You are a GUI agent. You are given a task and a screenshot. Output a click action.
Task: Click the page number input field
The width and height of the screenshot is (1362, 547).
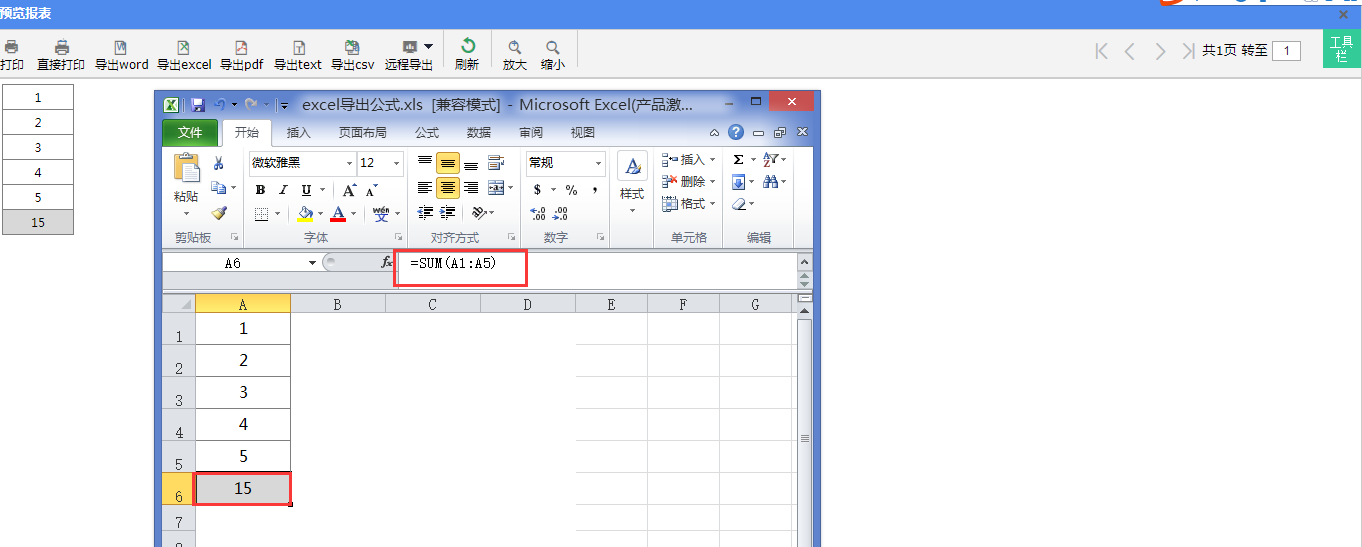tap(1286, 51)
